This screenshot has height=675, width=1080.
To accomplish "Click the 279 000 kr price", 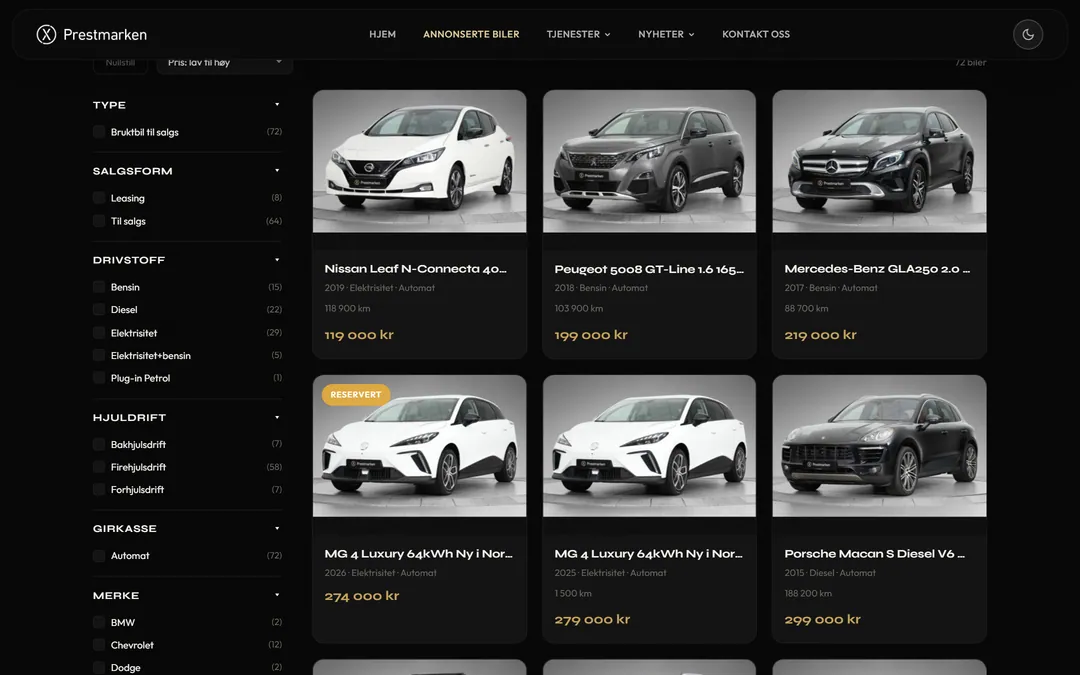I will click(x=592, y=619).
